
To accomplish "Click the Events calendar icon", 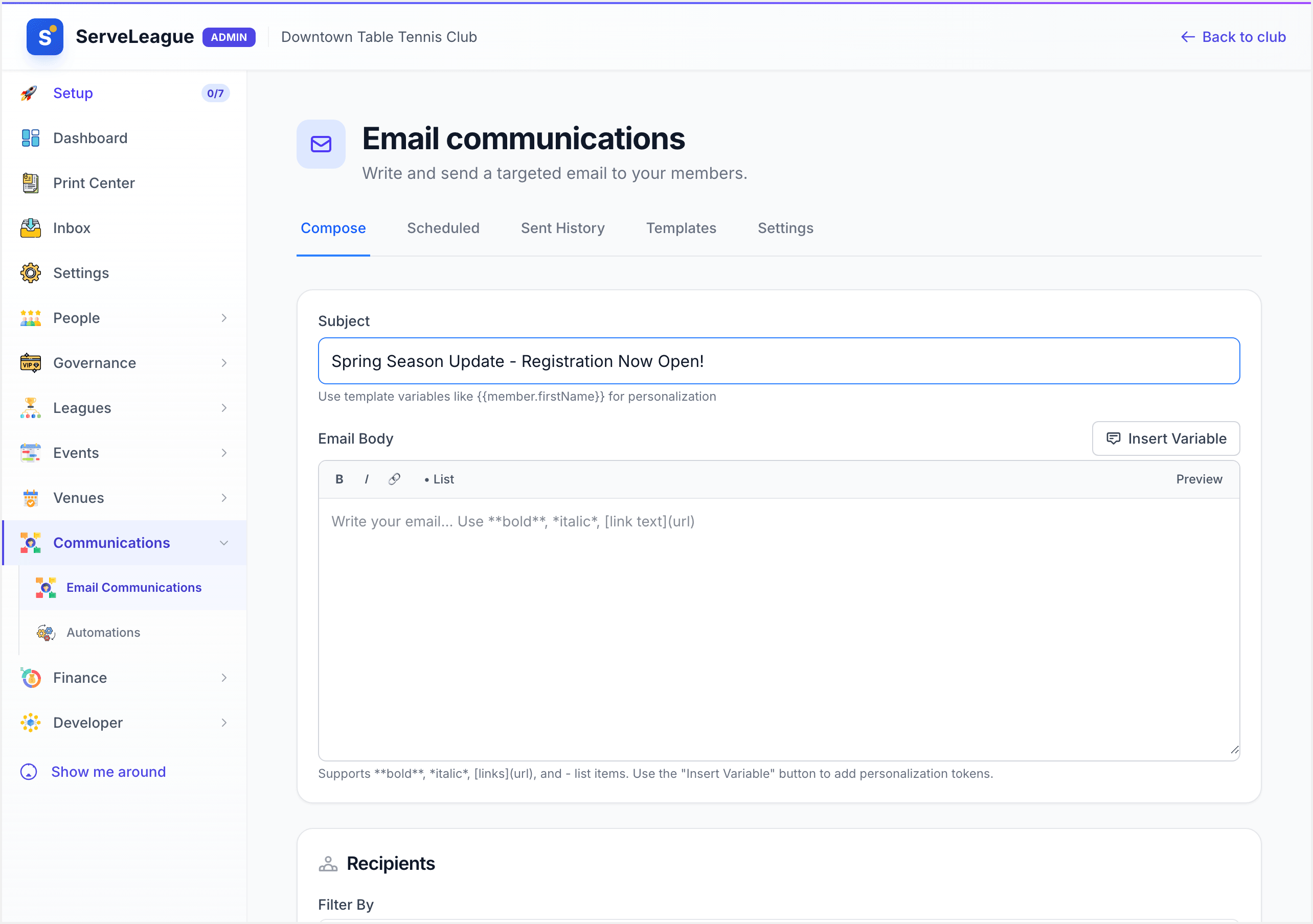I will (x=30, y=453).
